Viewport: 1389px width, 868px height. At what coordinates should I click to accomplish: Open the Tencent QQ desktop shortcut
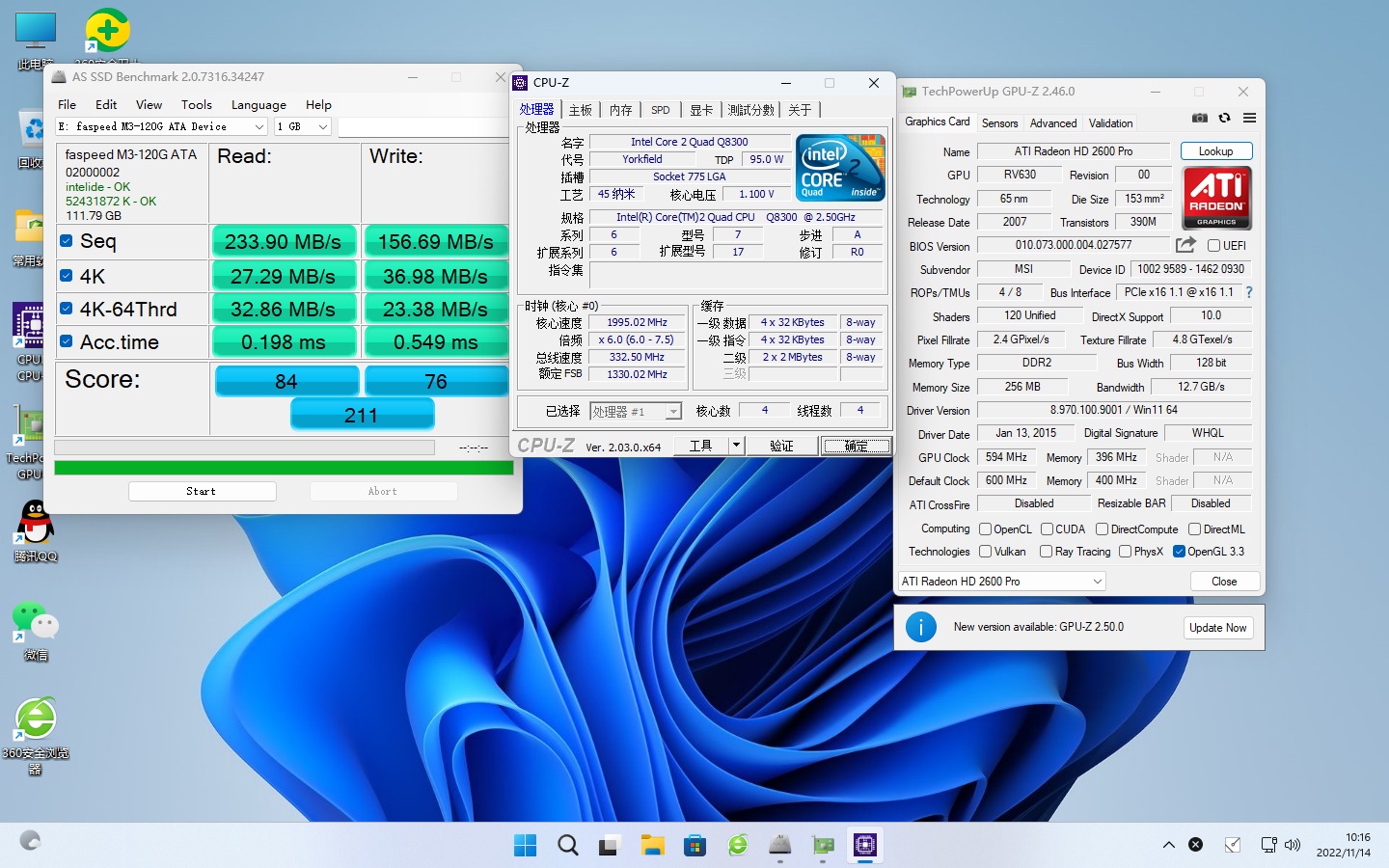[36, 532]
